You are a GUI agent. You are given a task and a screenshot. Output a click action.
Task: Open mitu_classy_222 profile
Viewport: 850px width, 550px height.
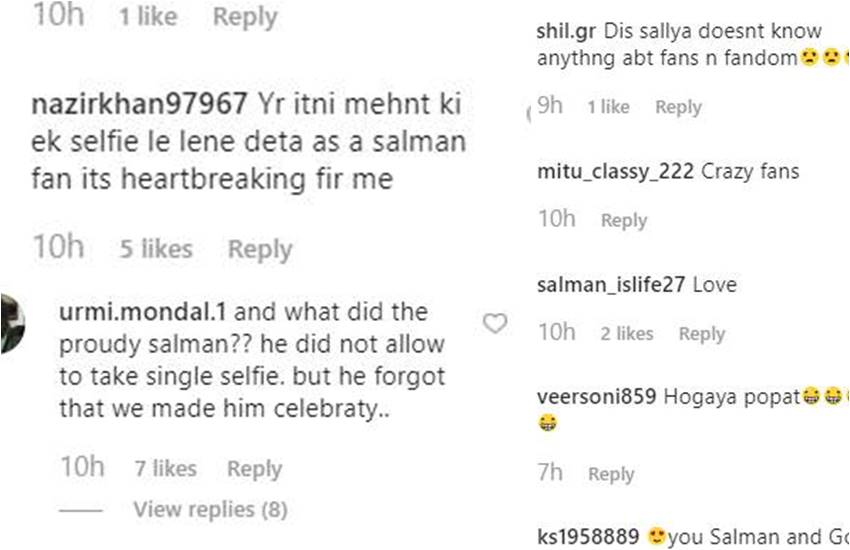click(x=615, y=171)
